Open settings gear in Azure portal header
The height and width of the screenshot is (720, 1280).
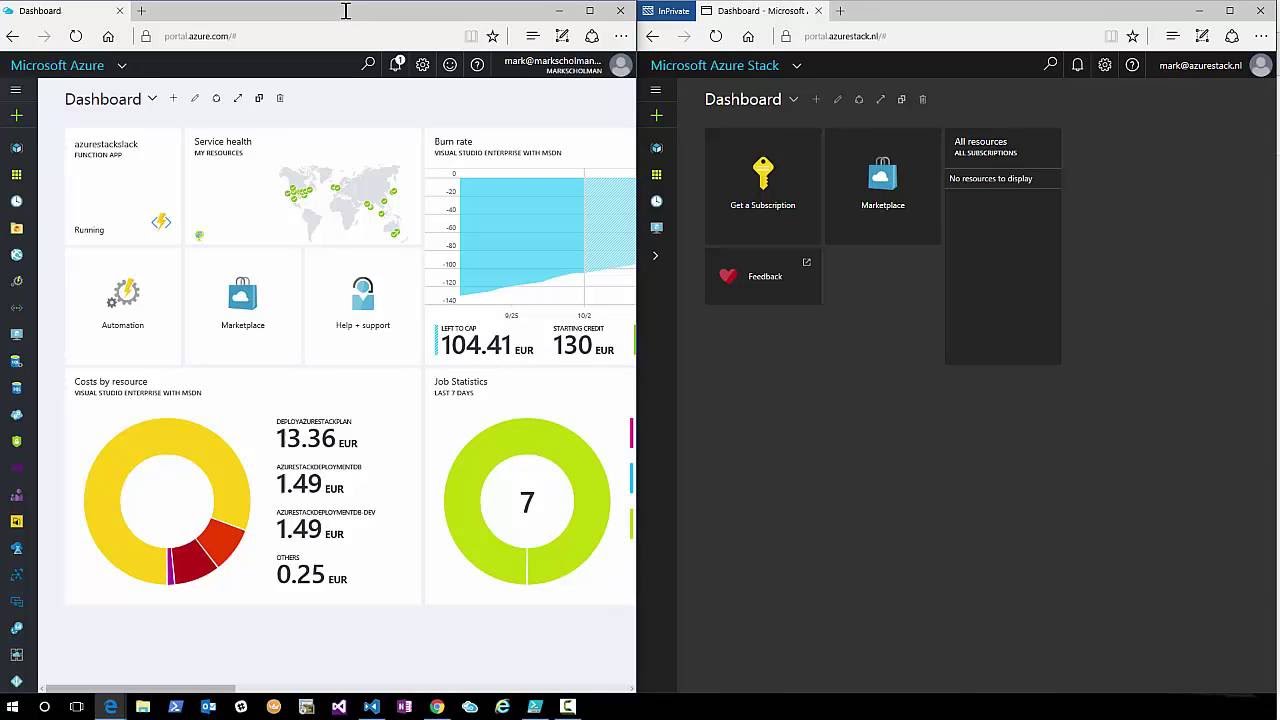423,65
